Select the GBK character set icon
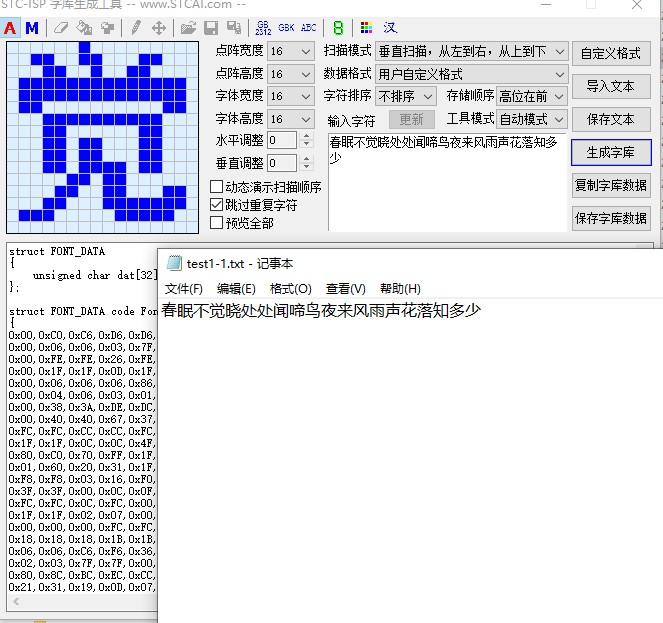 coord(286,28)
